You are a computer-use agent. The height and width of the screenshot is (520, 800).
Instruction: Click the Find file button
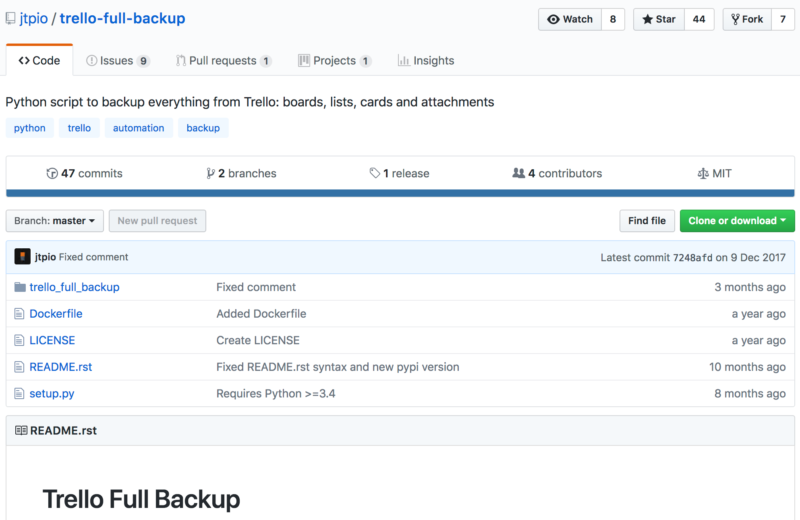pyautogui.click(x=647, y=220)
